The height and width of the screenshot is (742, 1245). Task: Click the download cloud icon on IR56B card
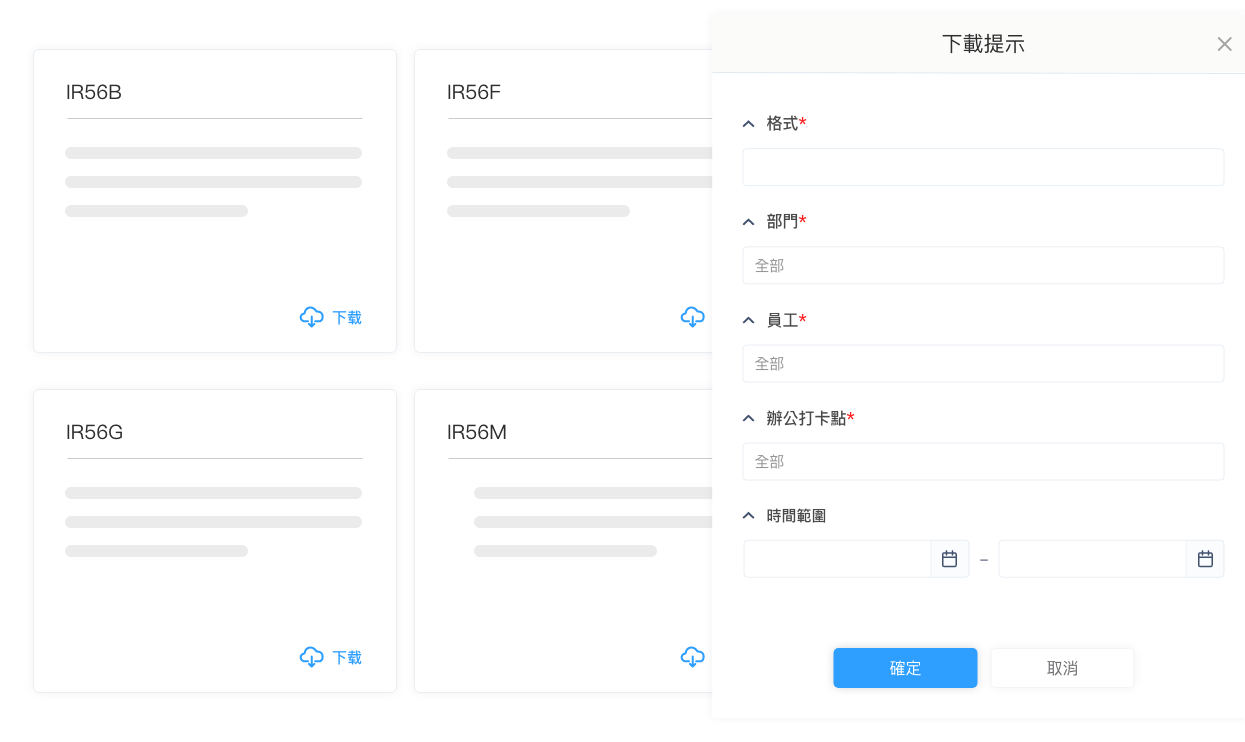pos(311,317)
